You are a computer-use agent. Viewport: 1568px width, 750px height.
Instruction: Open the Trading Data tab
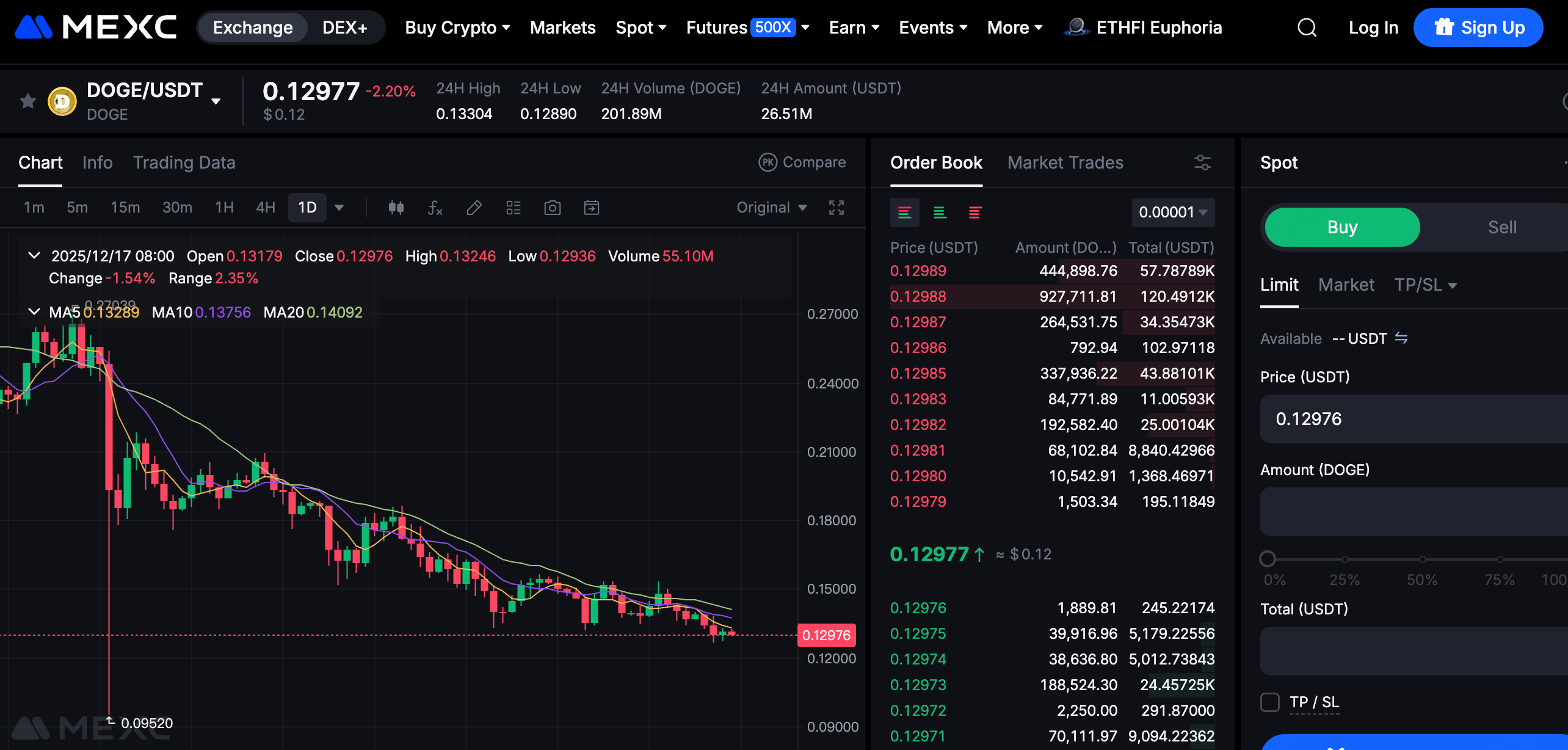click(184, 162)
